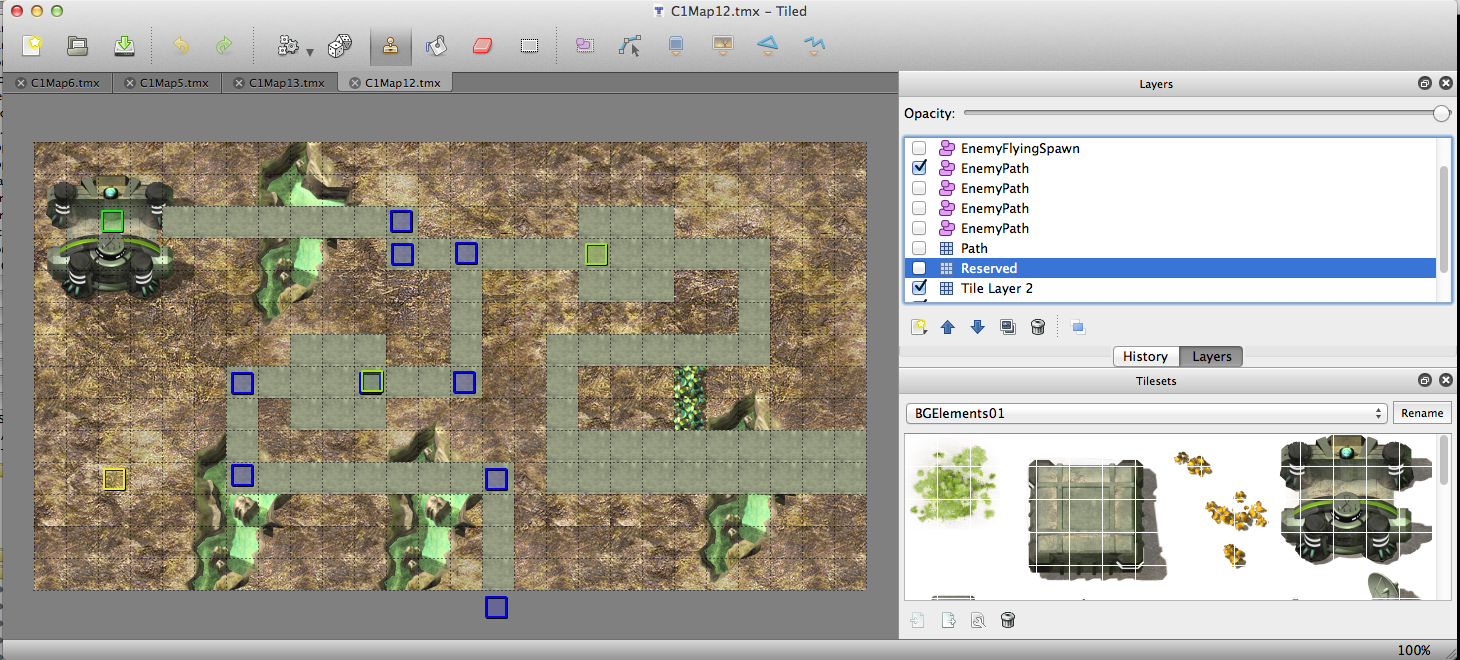Show the EnemyFlyingSpawn layer via its checkbox
The width and height of the screenshot is (1460, 660).
919,148
